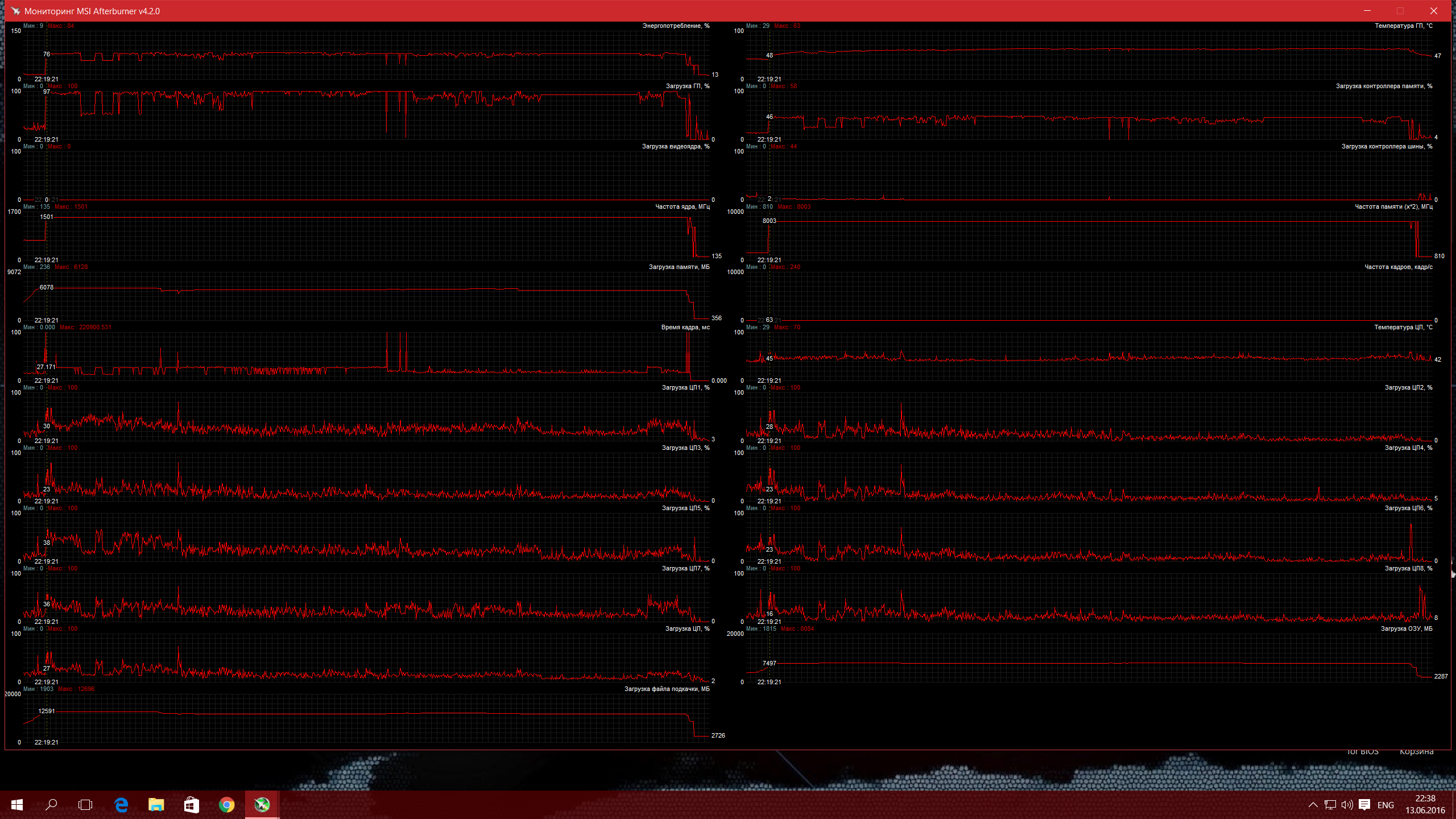Launch Microsoft Edge from taskbar
This screenshot has width=1456, height=819.
[x=121, y=805]
